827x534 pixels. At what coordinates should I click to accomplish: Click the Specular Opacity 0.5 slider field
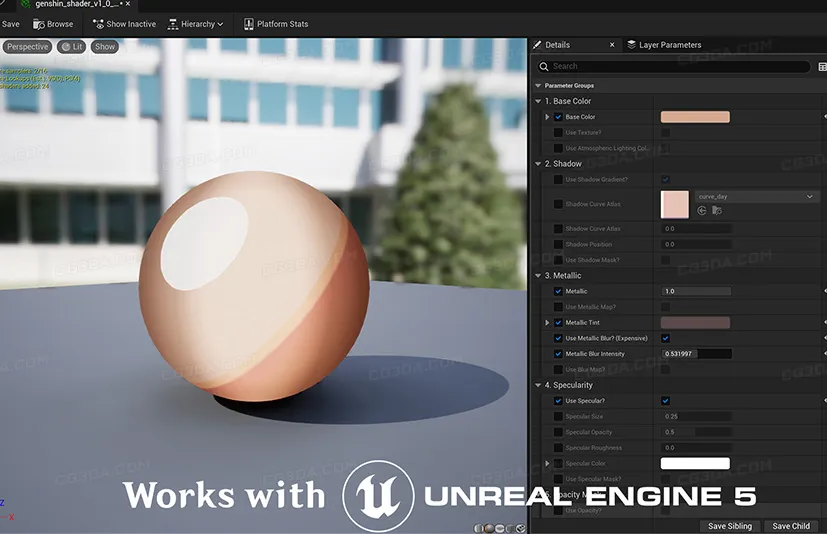click(696, 432)
